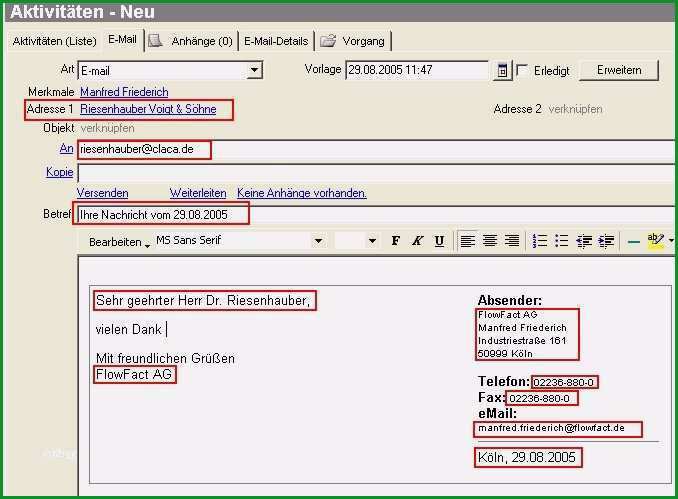Center align the message text
Viewport: 678px width, 499px height.
490,241
